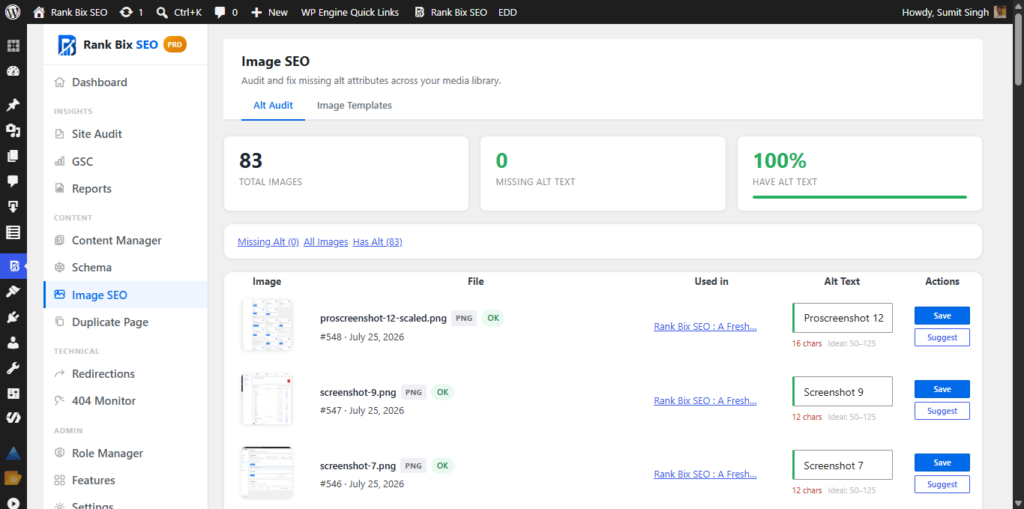Click the user avatar beside Howdy, Sumit Singh
1024x509 pixels.
[1000, 12]
